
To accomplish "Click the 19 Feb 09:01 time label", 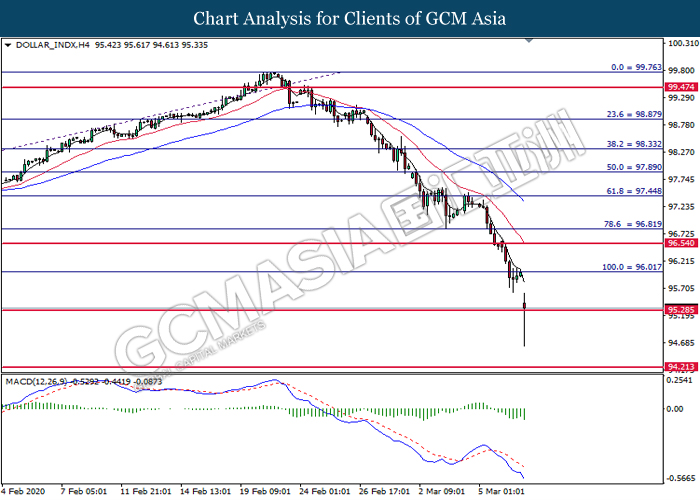I will 265,491.
